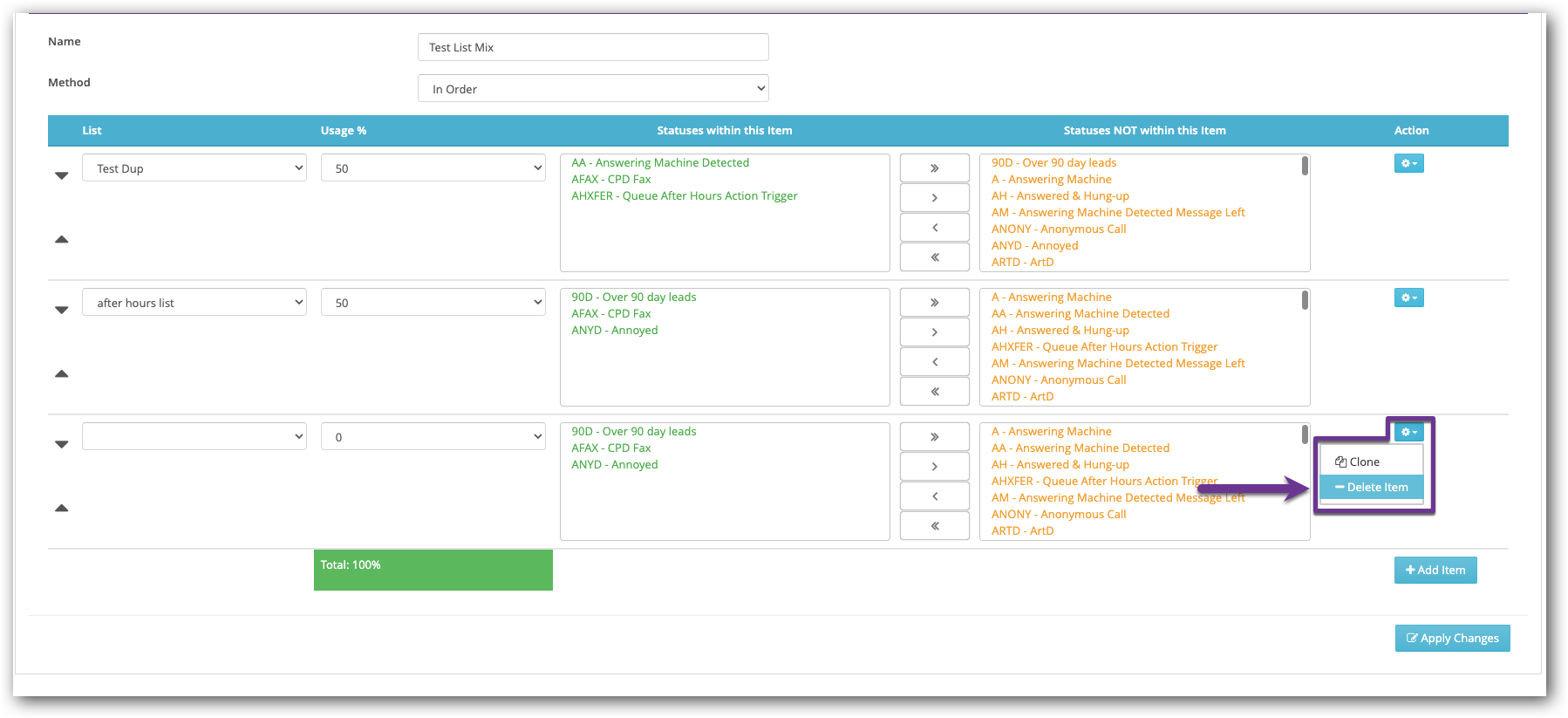1568x718 pixels.
Task: Move Test Dup row down with arrow
Action: point(61,175)
